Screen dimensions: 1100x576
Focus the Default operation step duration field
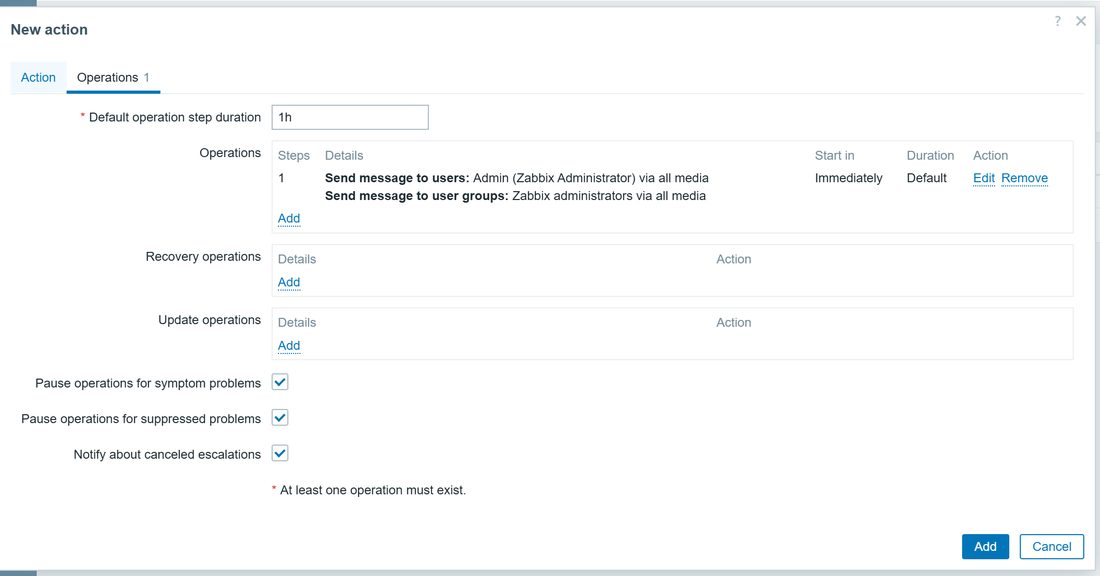click(350, 117)
